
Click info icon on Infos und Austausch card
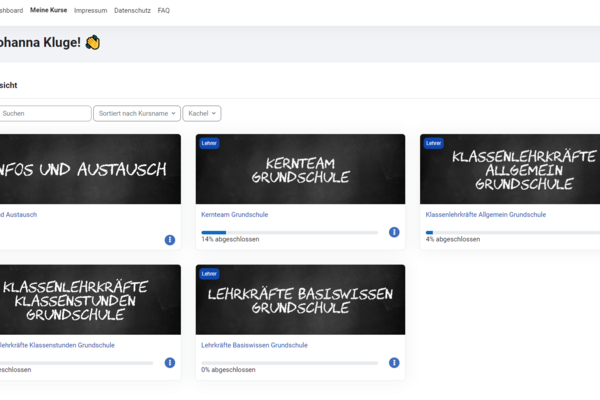(170, 240)
